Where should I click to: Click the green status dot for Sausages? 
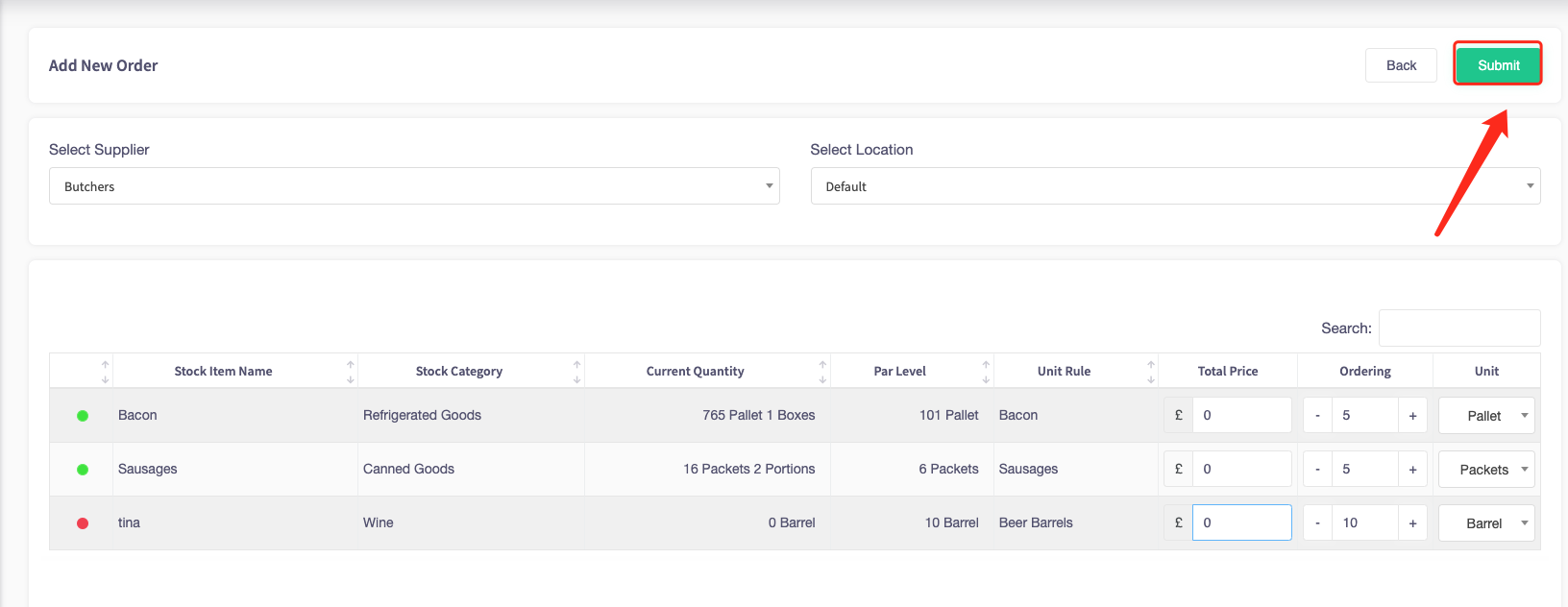pyautogui.click(x=83, y=470)
